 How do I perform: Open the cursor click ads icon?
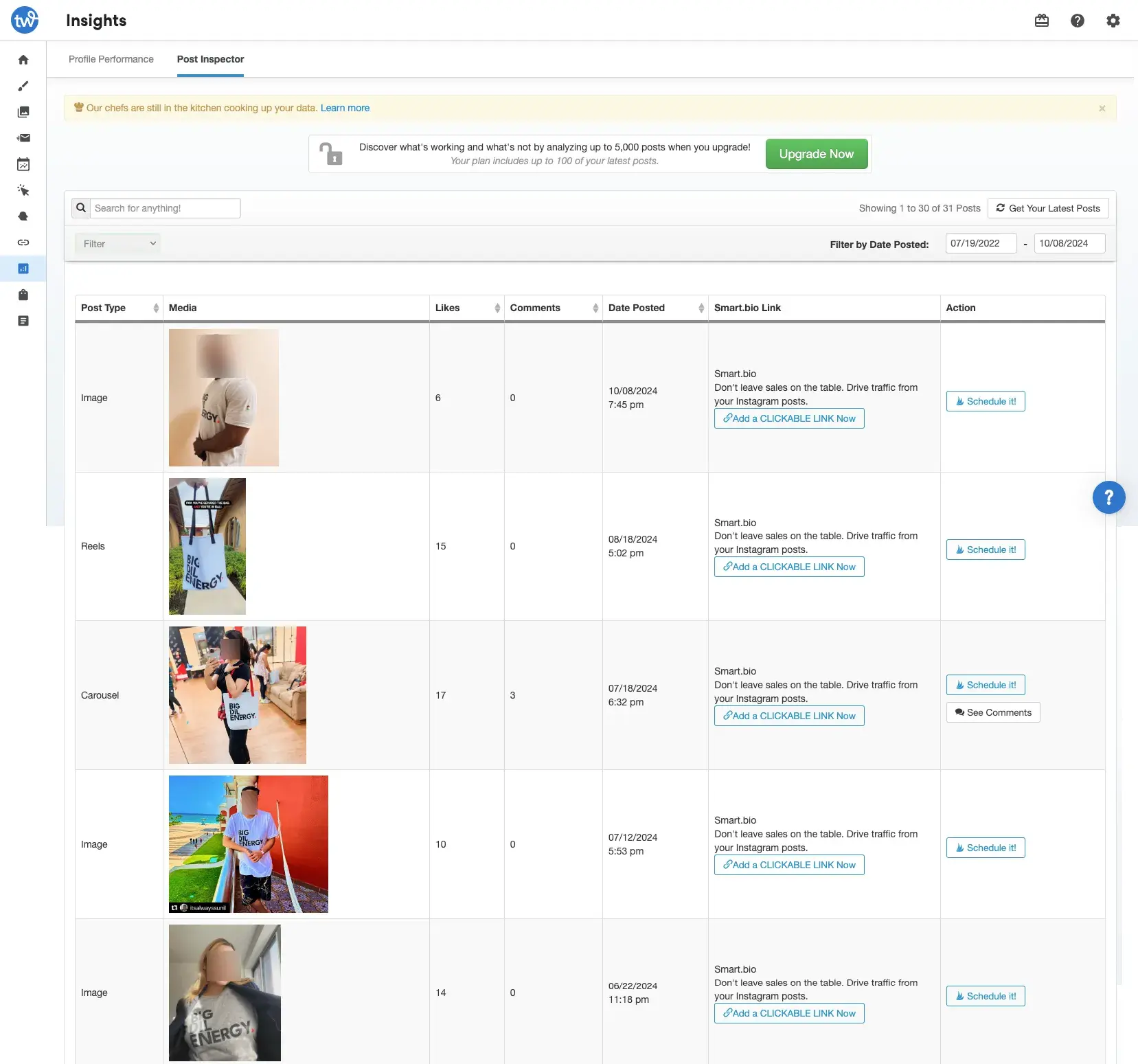click(23, 190)
